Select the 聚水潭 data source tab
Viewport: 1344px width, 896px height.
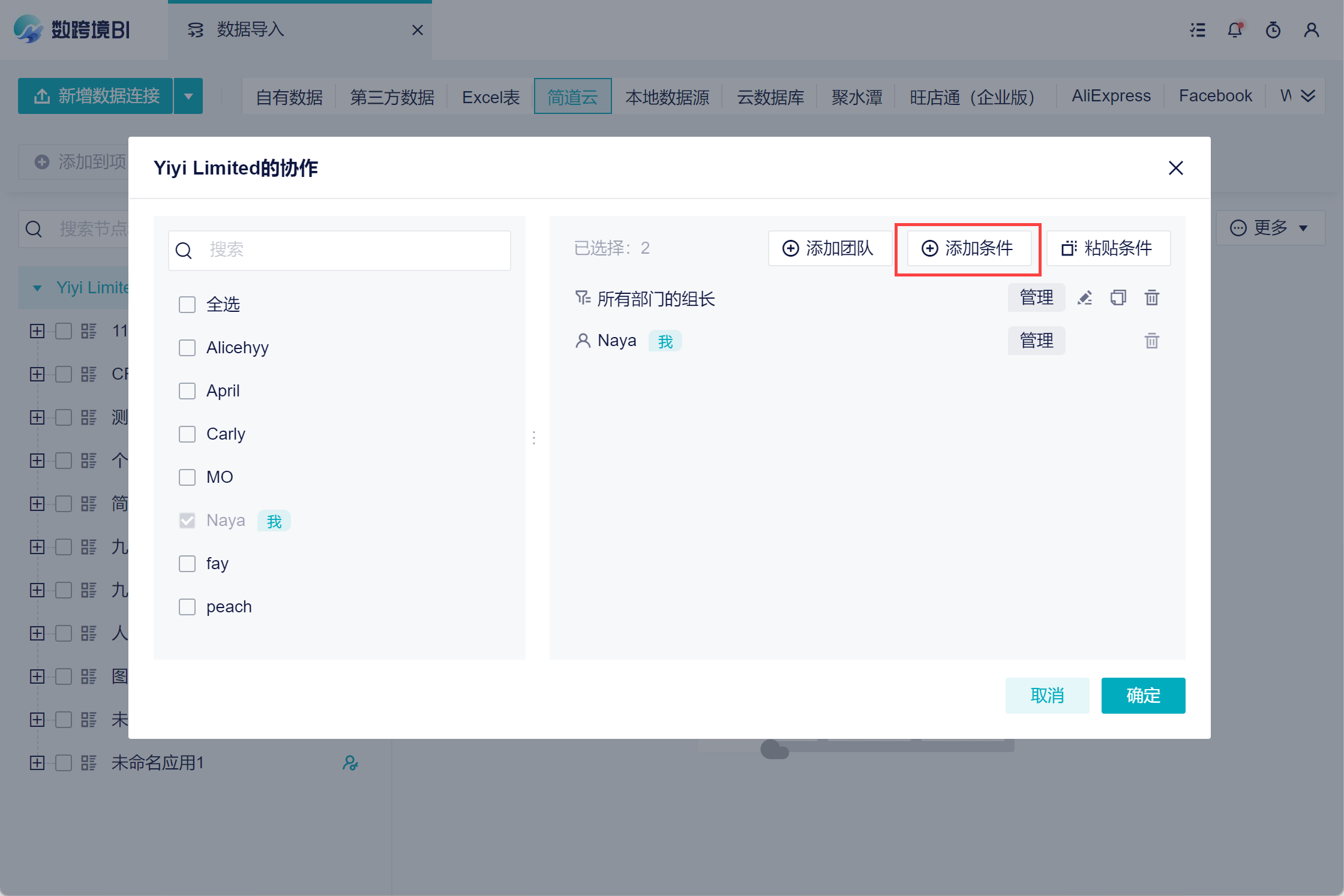tap(856, 97)
